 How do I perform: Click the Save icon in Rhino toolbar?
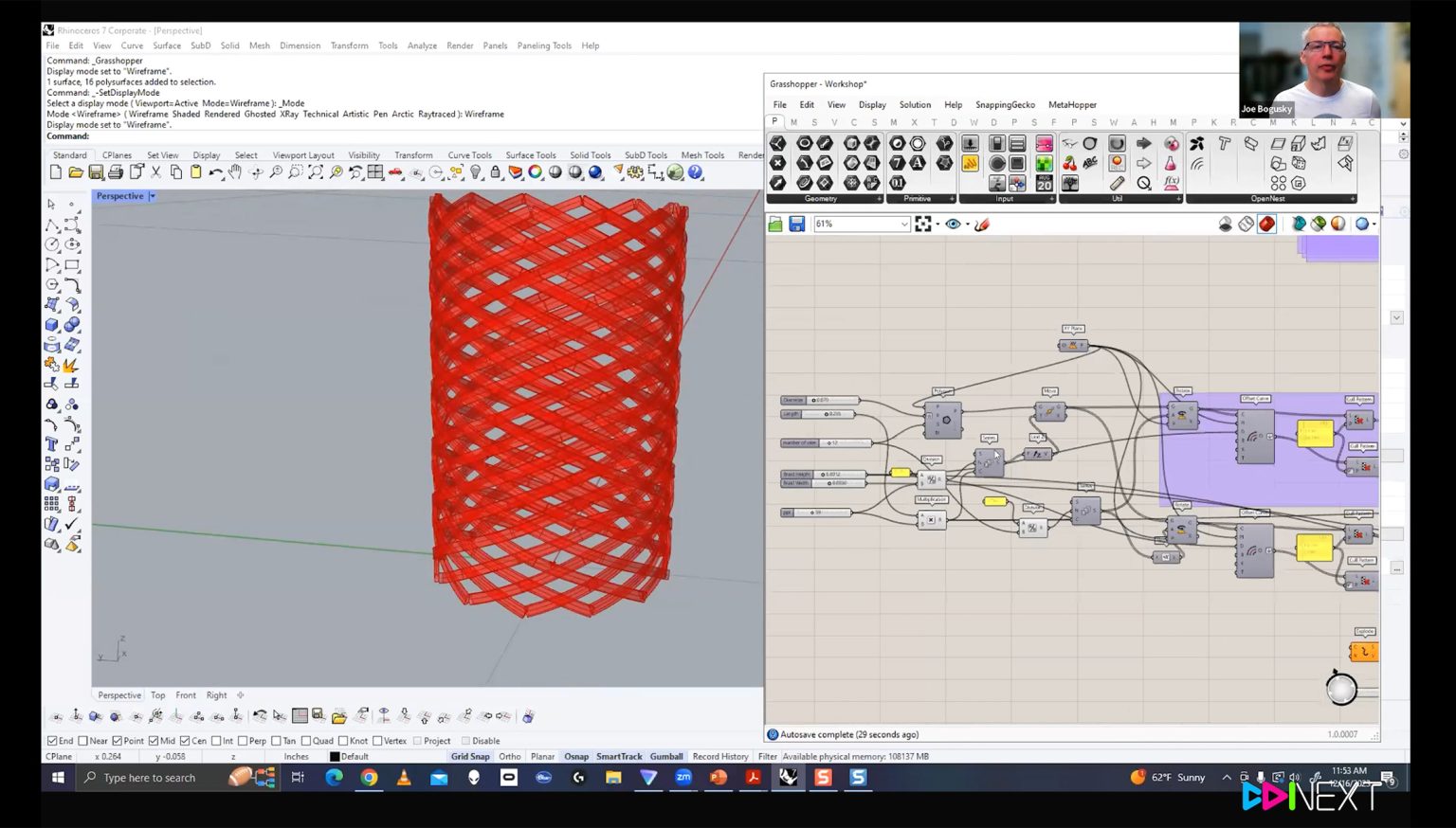[x=96, y=172]
